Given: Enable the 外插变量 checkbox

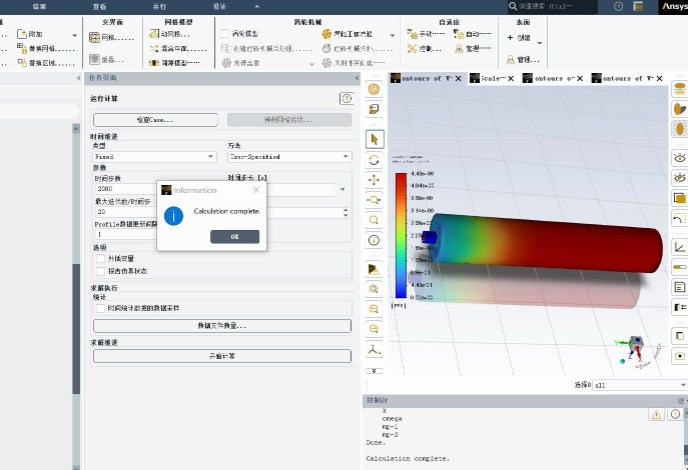Looking at the screenshot, I should tap(100, 258).
